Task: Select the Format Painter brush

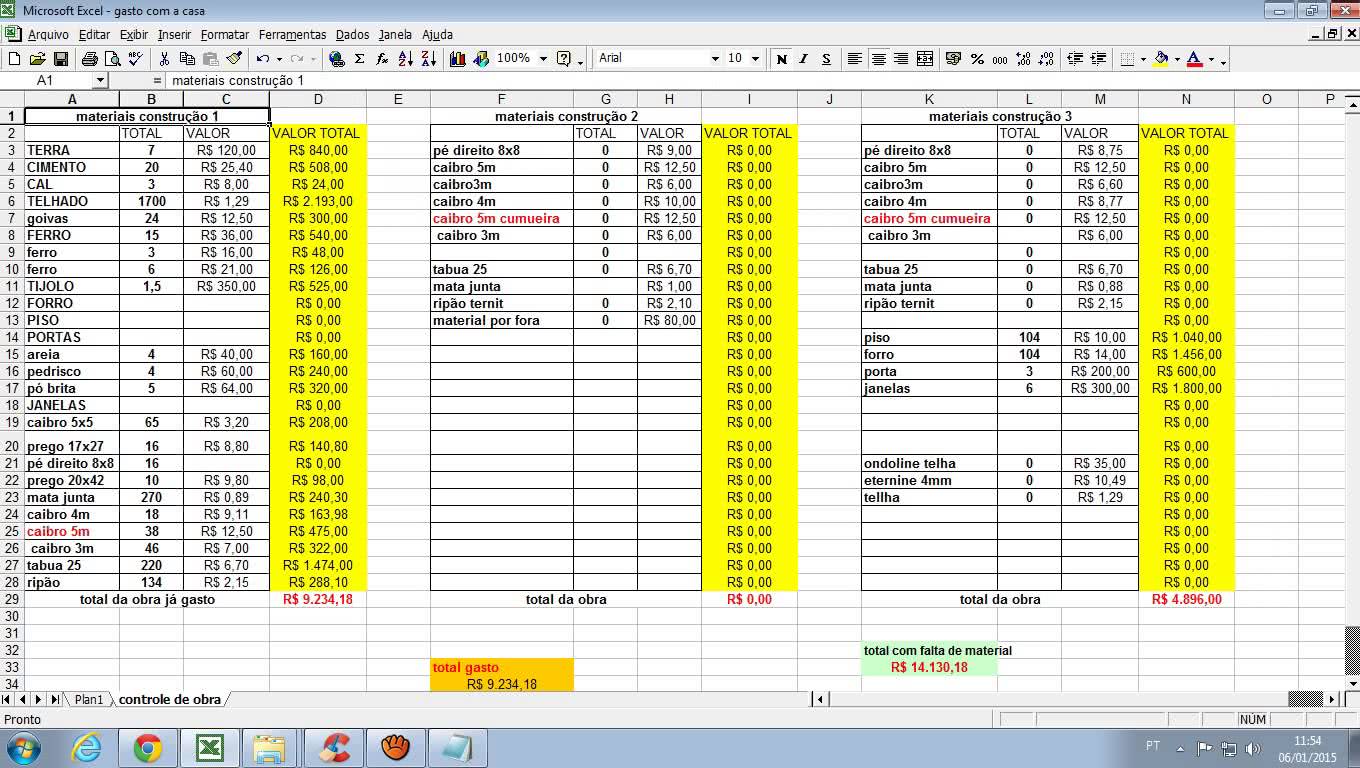Action: pyautogui.click(x=234, y=59)
